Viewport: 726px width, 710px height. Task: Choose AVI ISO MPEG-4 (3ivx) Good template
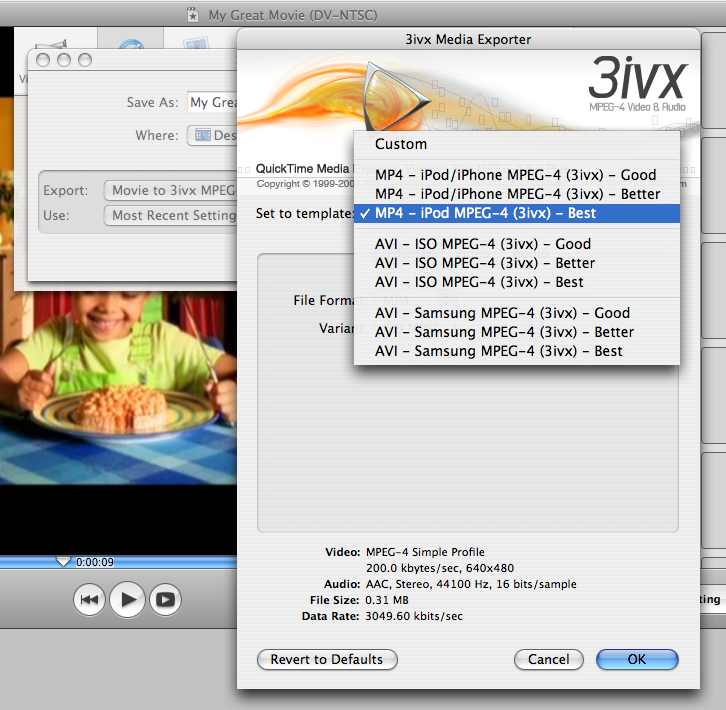point(517,244)
